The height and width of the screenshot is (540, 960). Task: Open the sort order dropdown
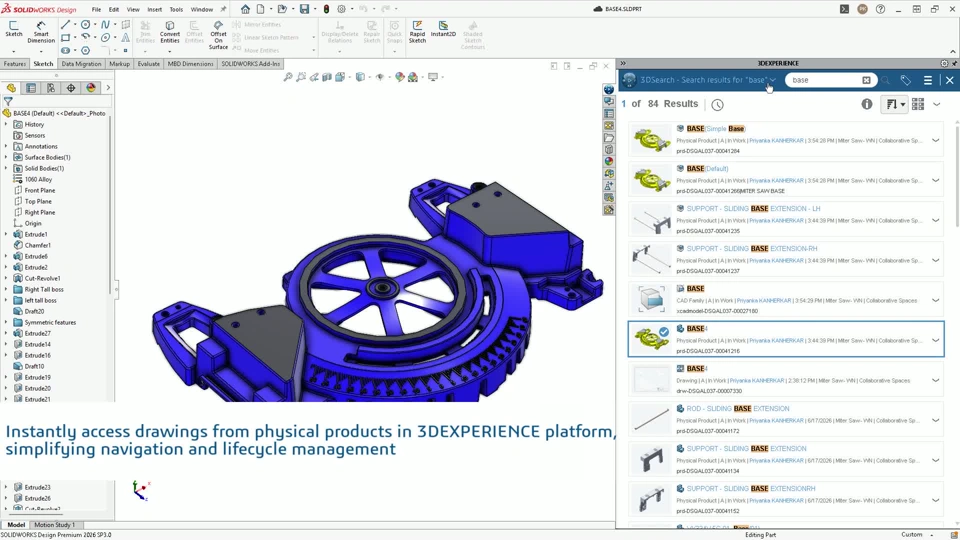point(894,104)
